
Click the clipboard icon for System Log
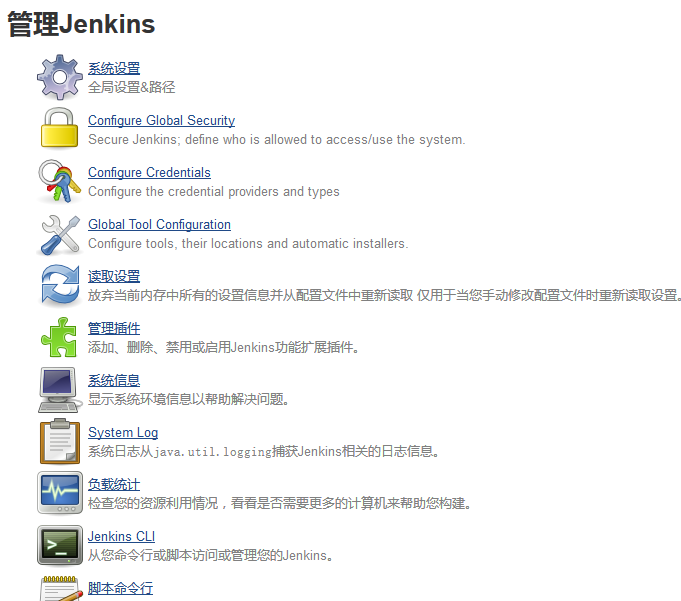[x=60, y=442]
